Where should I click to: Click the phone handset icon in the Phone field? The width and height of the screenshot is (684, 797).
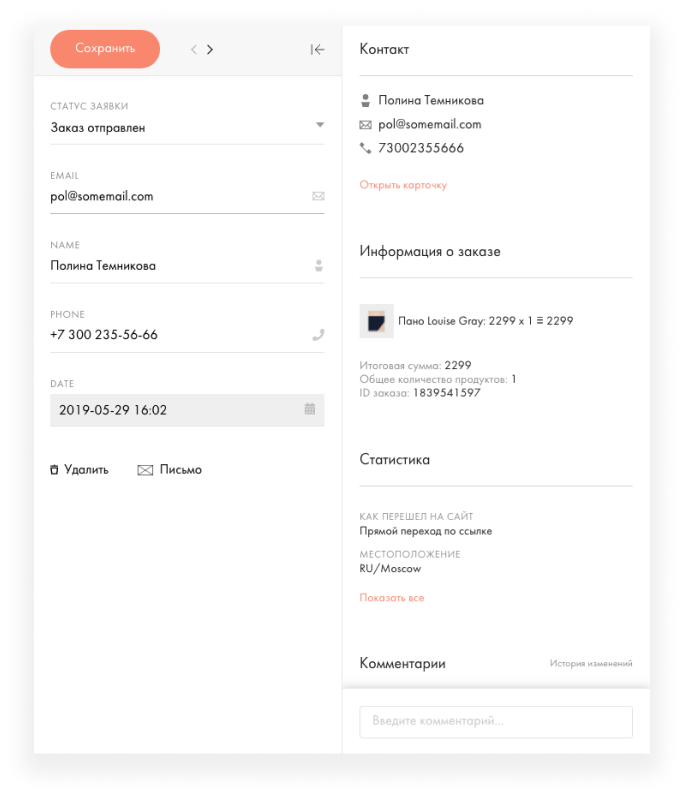click(318, 334)
